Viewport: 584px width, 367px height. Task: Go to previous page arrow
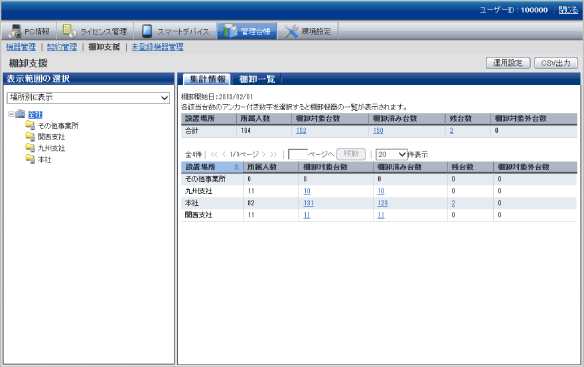(224, 154)
